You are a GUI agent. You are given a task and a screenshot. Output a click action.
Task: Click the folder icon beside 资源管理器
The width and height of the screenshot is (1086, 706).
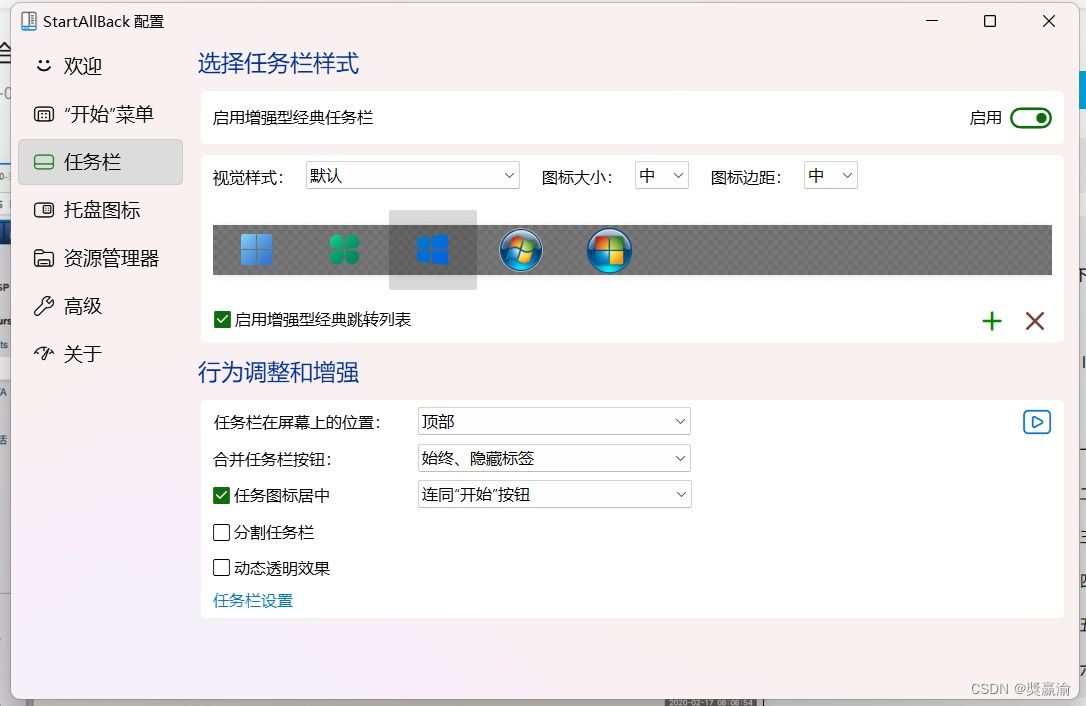tap(44, 258)
